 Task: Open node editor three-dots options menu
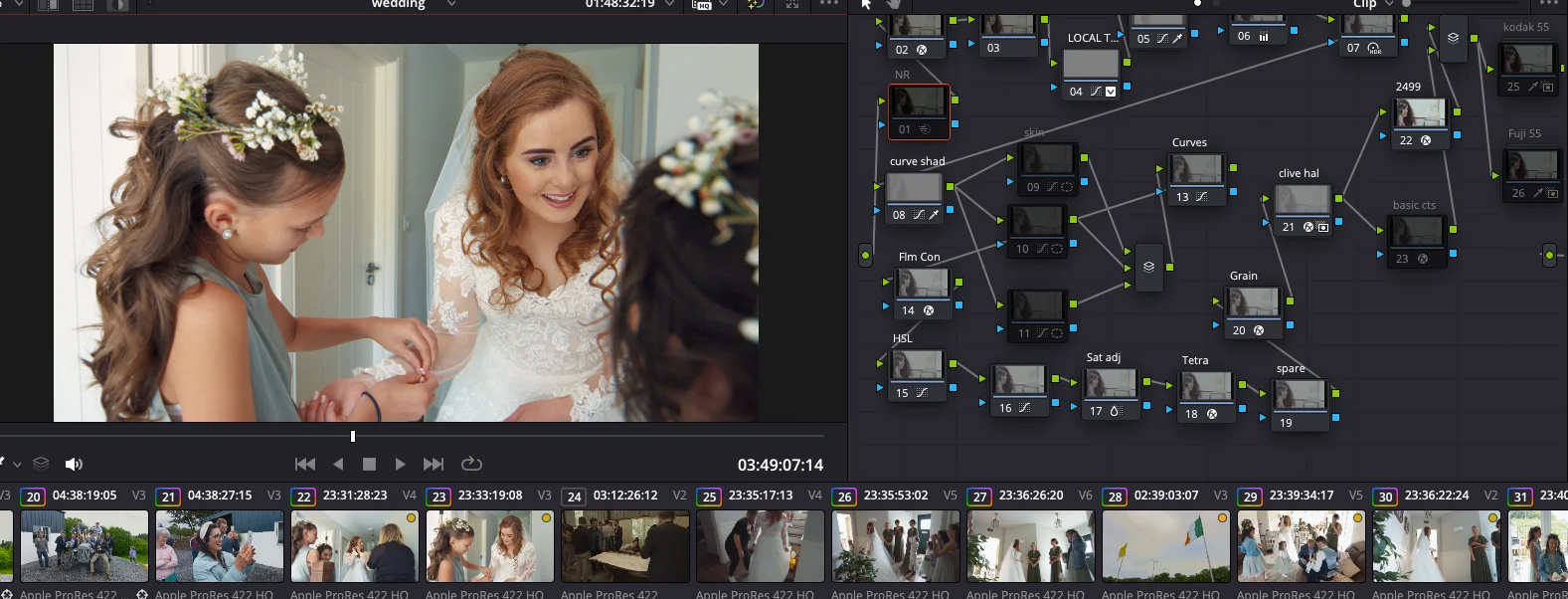point(1549,4)
